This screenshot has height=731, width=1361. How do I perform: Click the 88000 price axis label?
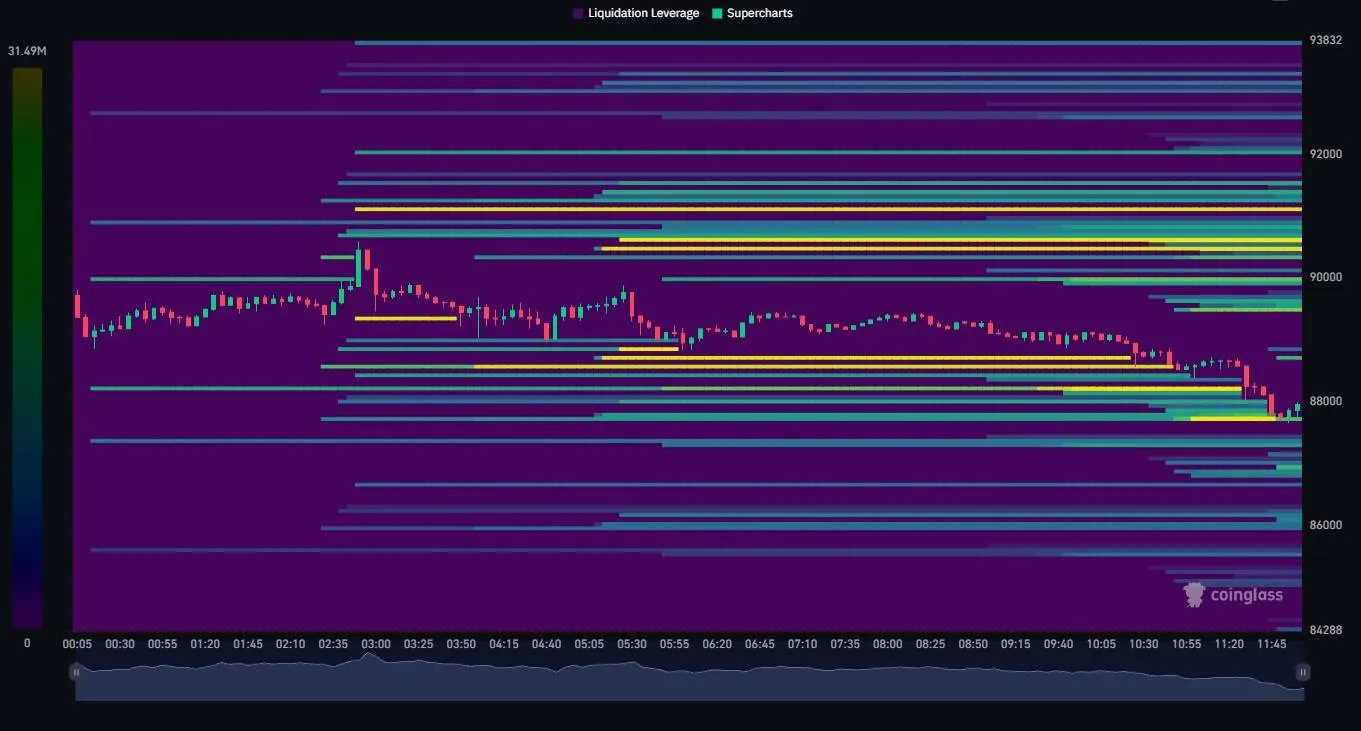1326,401
